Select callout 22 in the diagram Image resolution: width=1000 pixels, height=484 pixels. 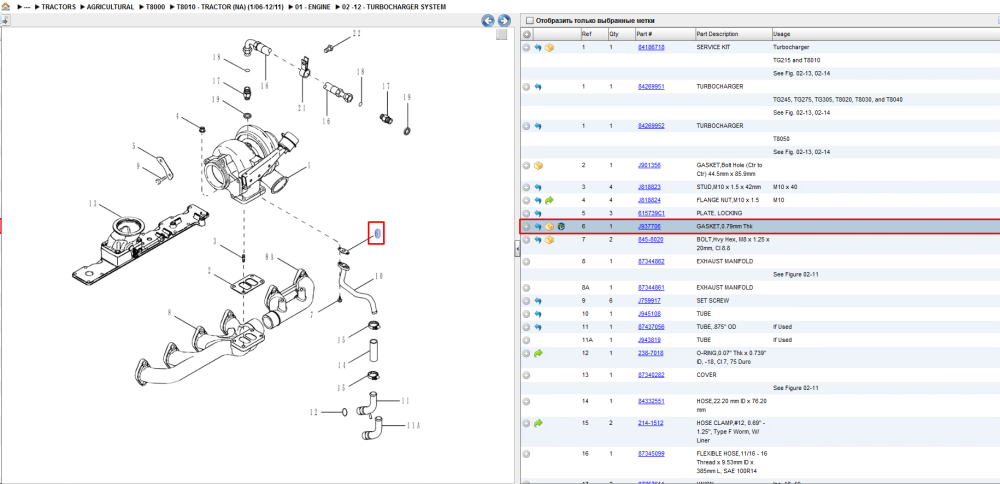(x=356, y=33)
